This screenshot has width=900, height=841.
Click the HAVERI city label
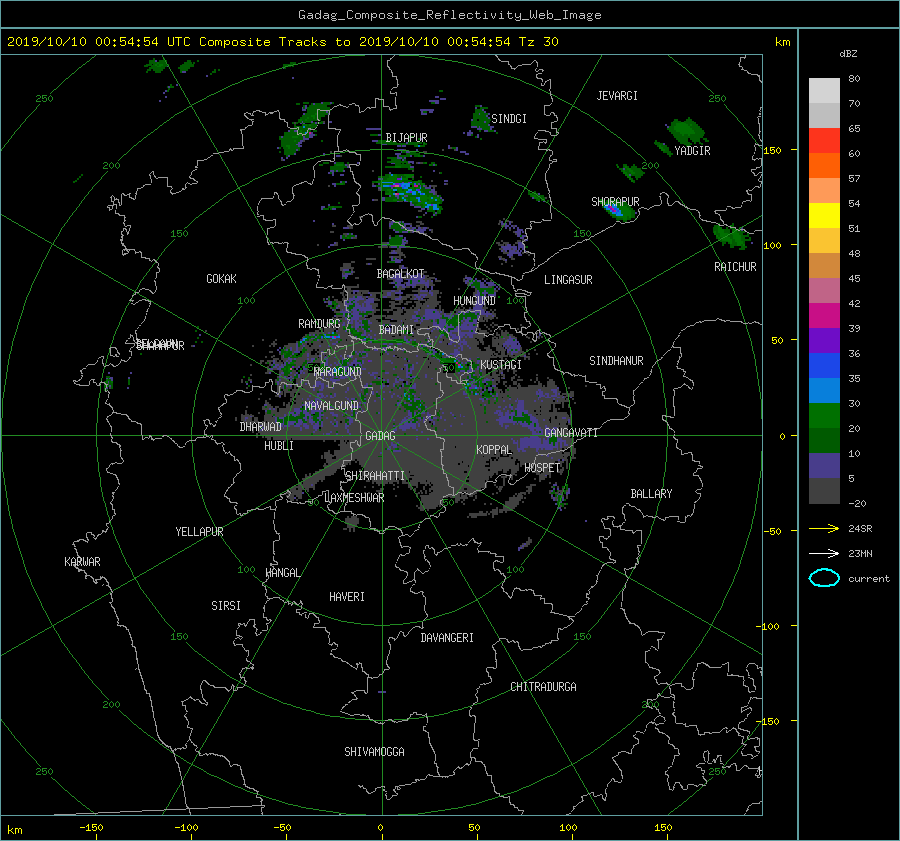point(347,596)
